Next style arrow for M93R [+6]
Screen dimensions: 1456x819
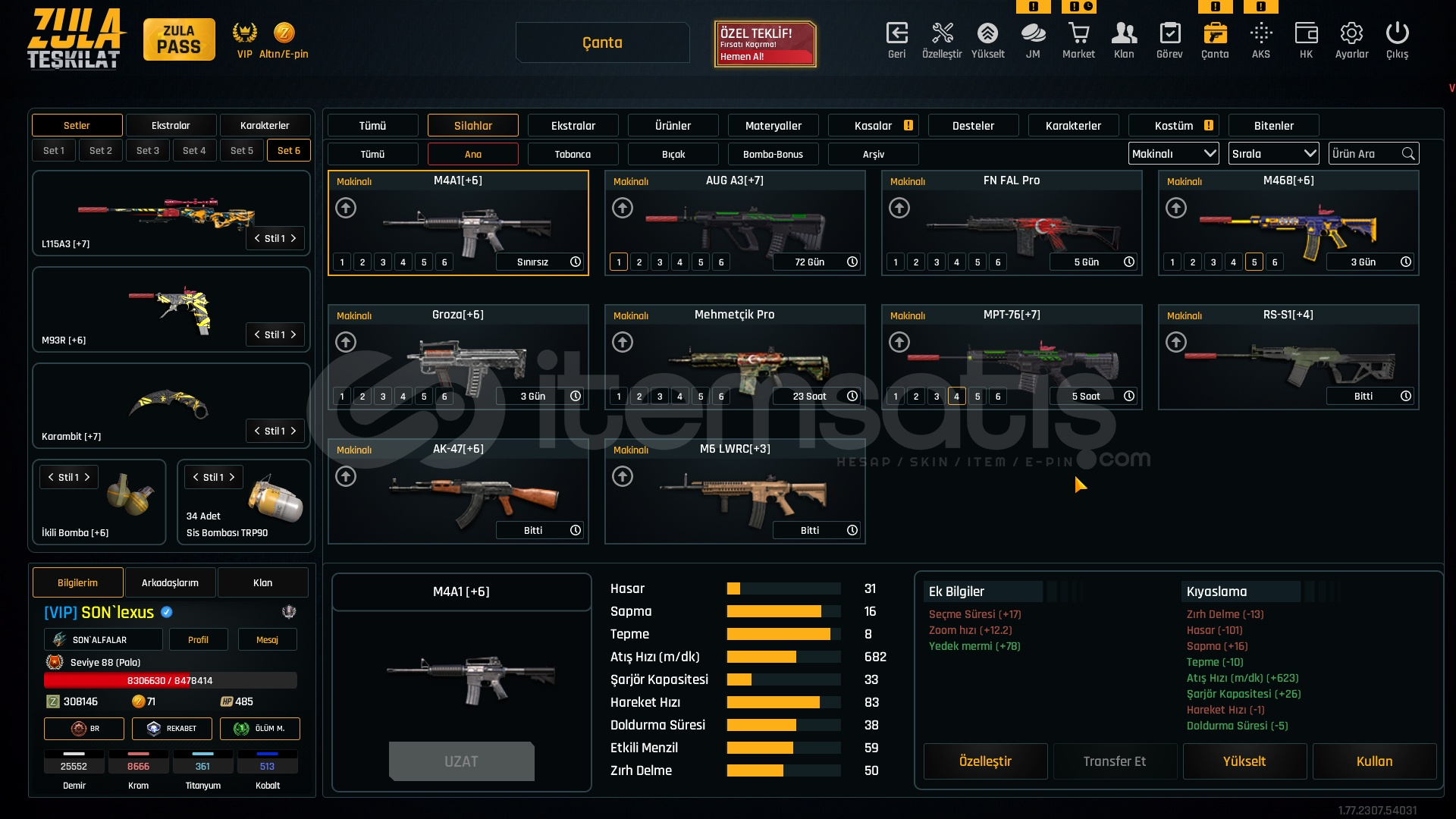click(293, 334)
